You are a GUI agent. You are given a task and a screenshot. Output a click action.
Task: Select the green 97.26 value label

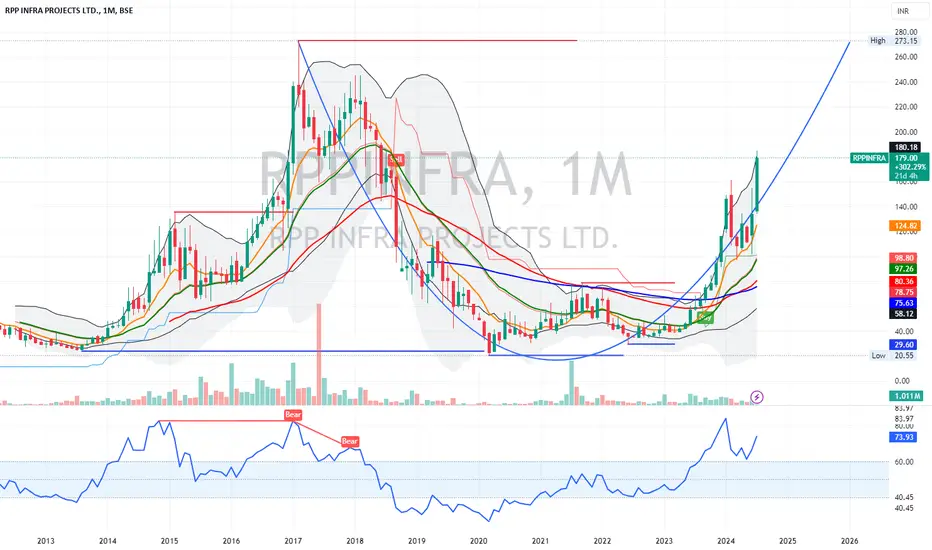pyautogui.click(x=903, y=269)
